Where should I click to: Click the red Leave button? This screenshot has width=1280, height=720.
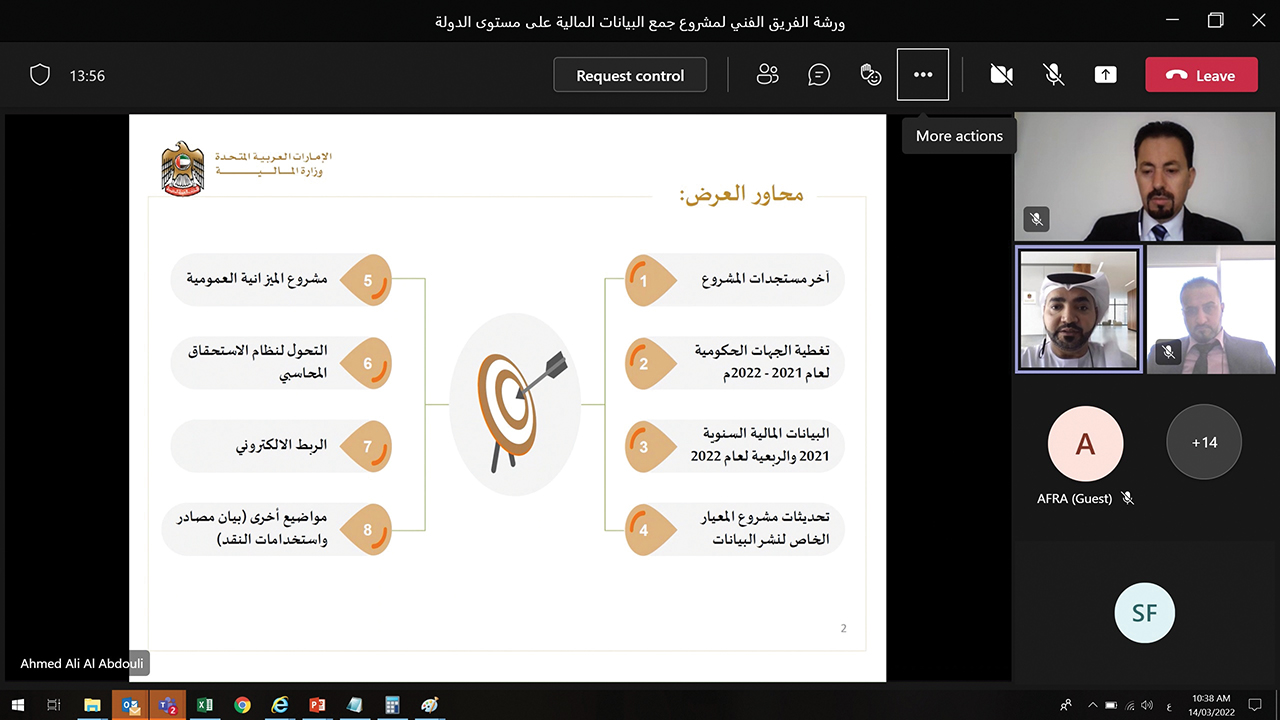(1201, 75)
